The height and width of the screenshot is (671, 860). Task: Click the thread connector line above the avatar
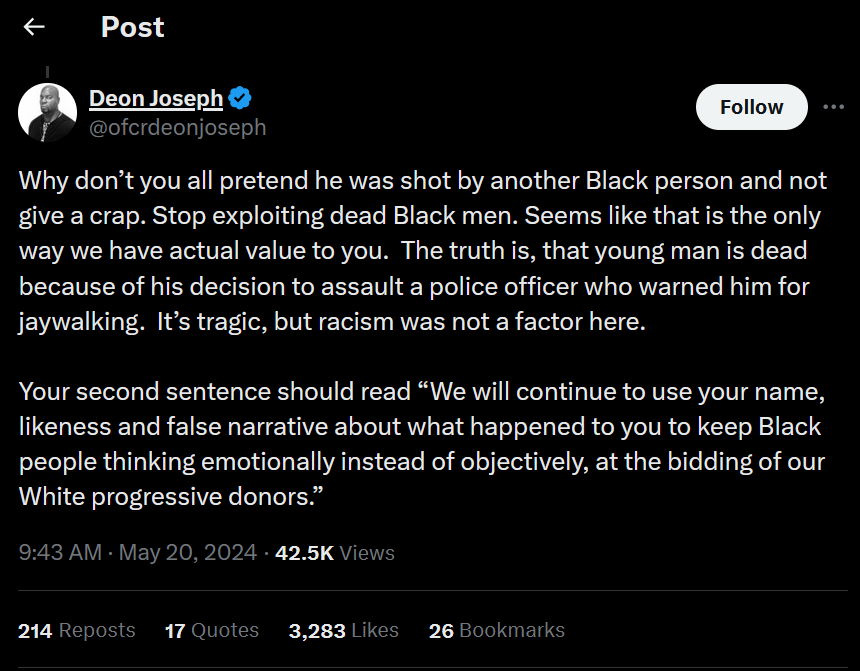(47, 72)
